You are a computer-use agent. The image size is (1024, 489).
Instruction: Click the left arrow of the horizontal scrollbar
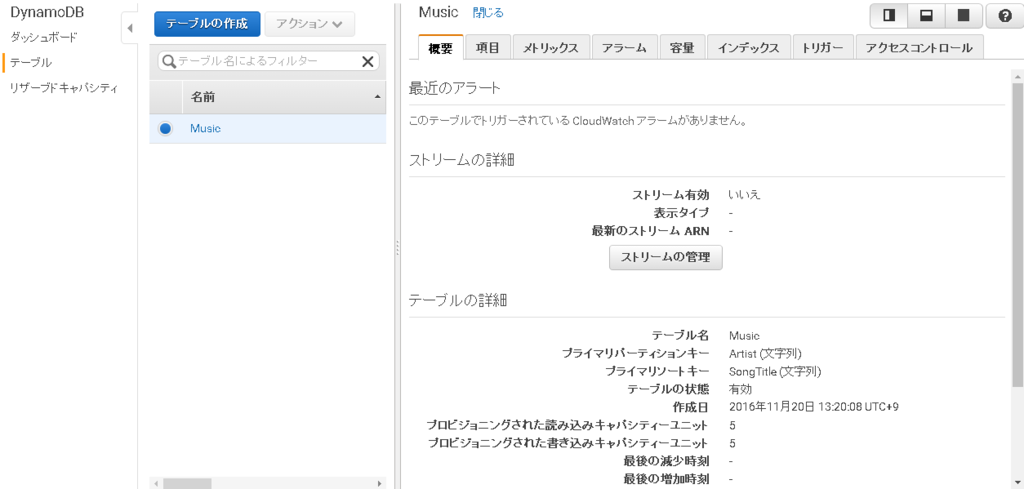[155, 484]
